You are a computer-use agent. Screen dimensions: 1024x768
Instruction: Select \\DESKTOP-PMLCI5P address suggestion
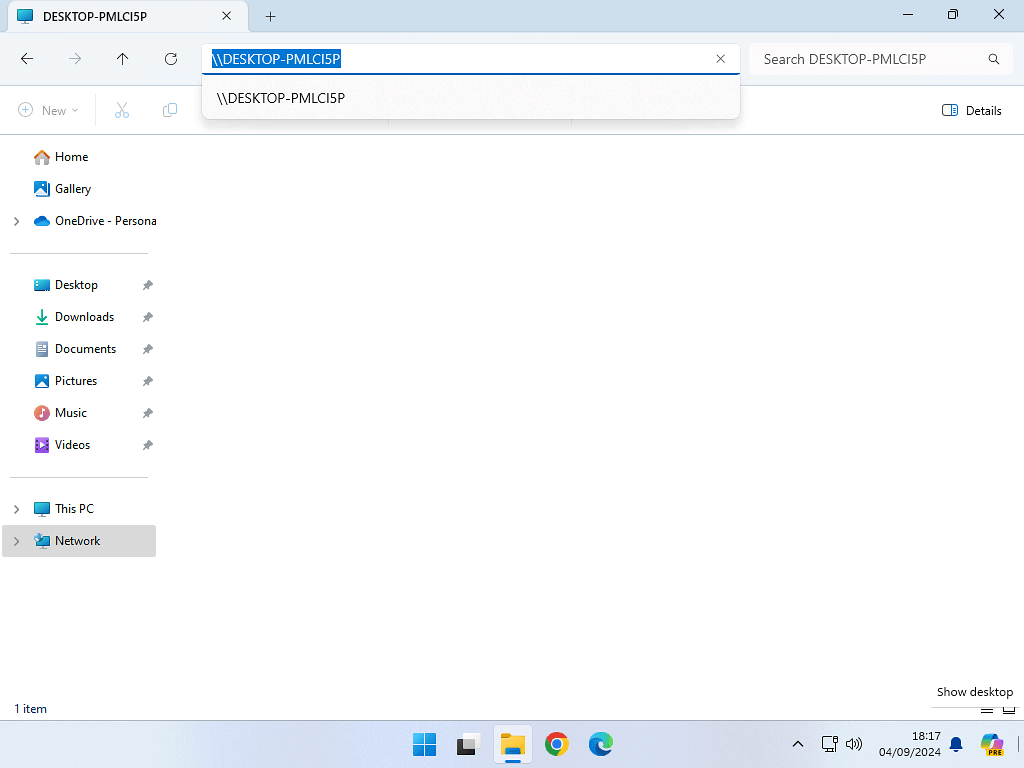click(281, 98)
